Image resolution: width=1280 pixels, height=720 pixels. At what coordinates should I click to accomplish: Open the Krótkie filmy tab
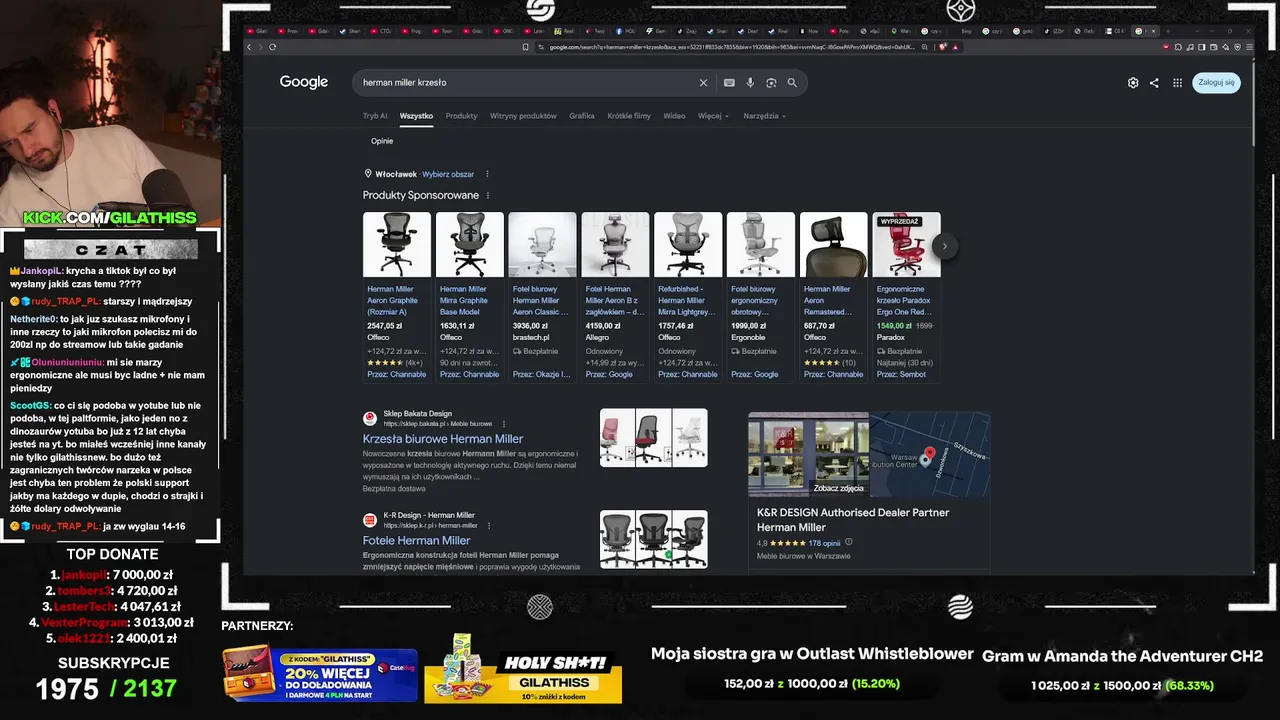[629, 116]
